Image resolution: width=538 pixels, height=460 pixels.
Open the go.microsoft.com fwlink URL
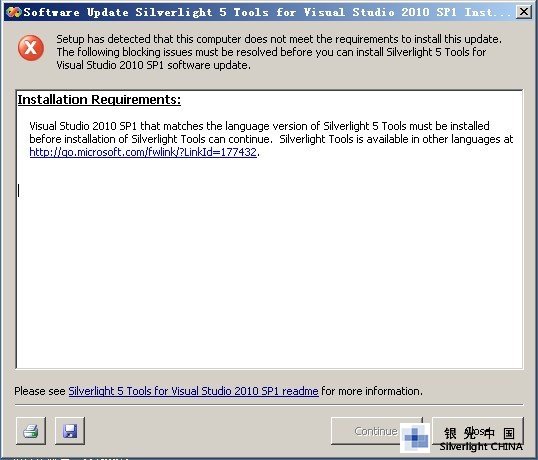click(143, 152)
